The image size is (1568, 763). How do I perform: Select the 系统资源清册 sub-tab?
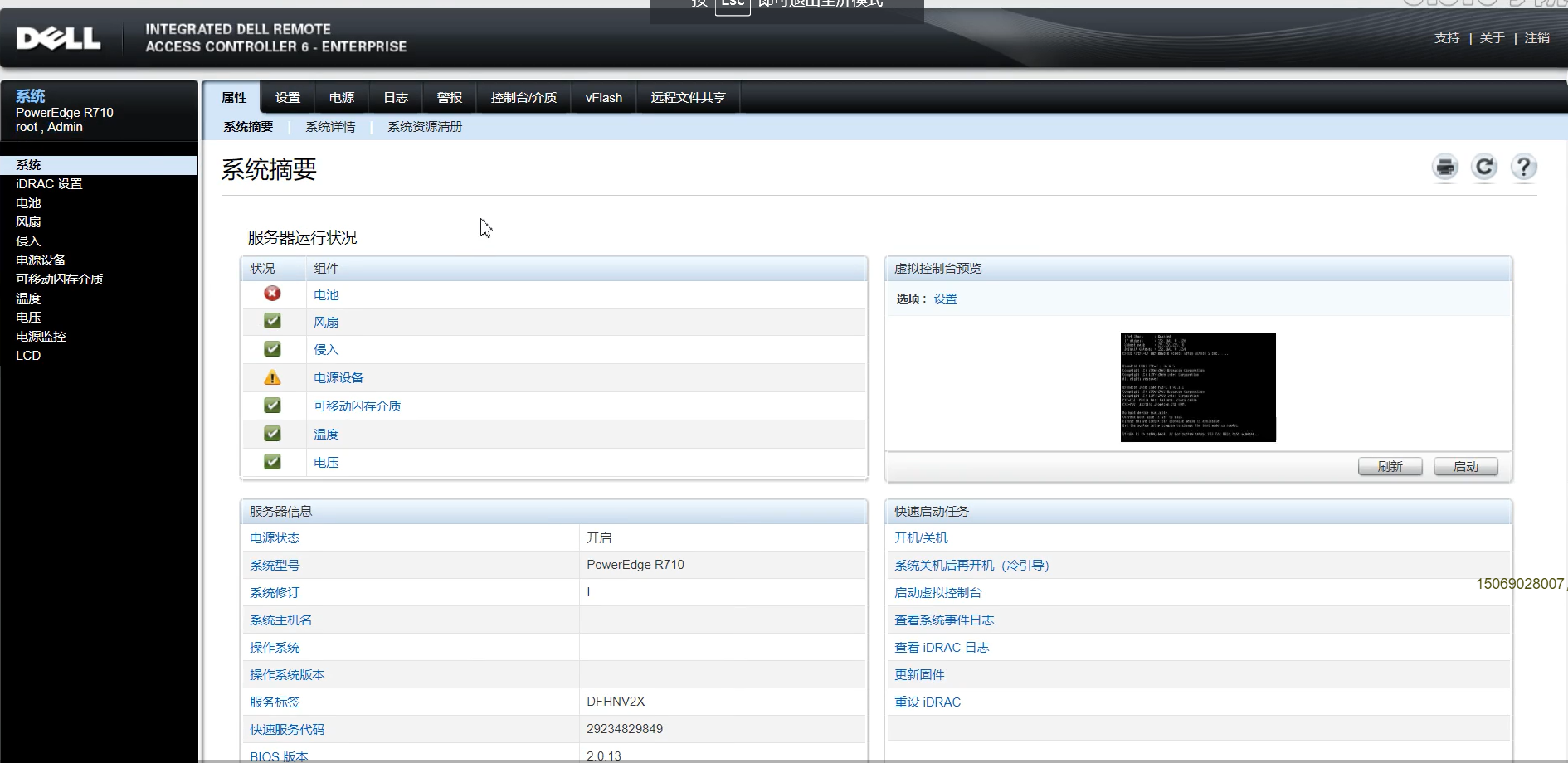pos(425,126)
